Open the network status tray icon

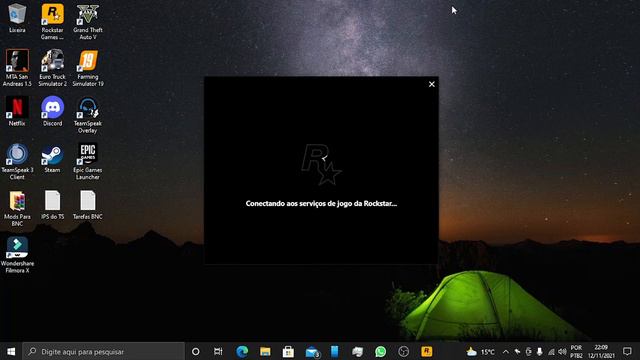551,351
